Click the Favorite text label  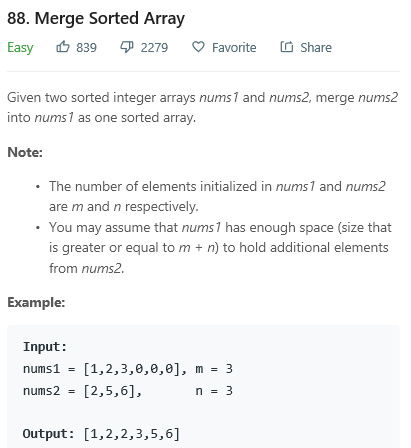[x=234, y=48]
